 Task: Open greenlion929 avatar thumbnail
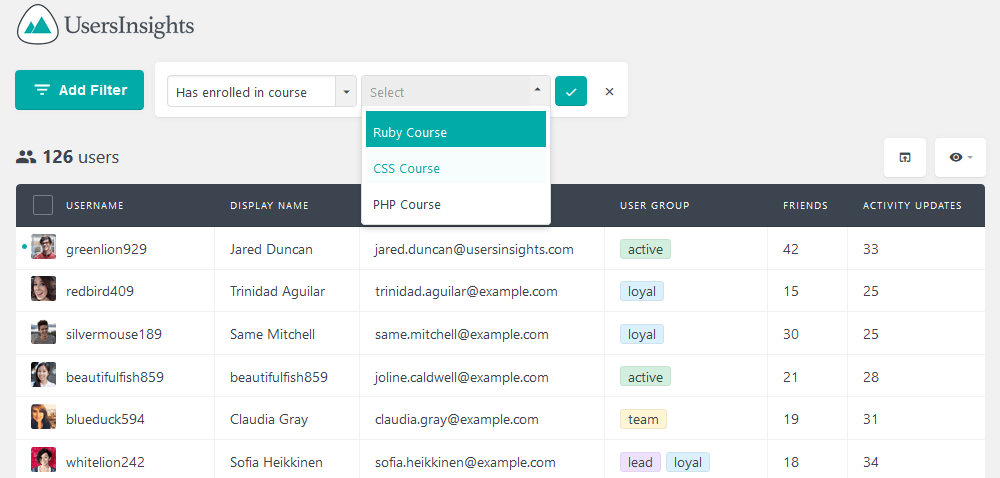point(43,247)
